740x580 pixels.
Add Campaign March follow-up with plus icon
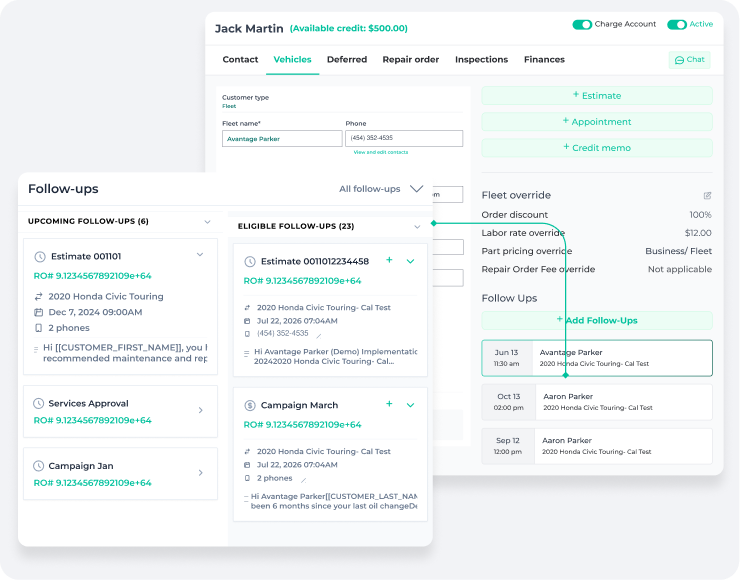tap(389, 403)
